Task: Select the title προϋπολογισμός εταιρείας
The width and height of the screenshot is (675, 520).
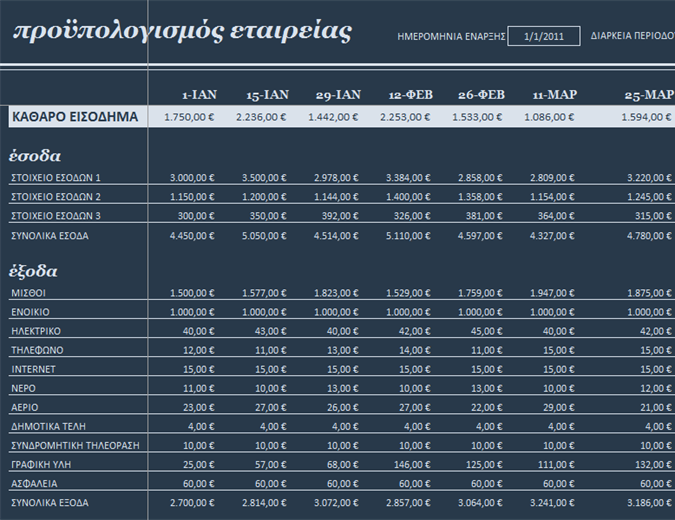Action: coord(183,31)
